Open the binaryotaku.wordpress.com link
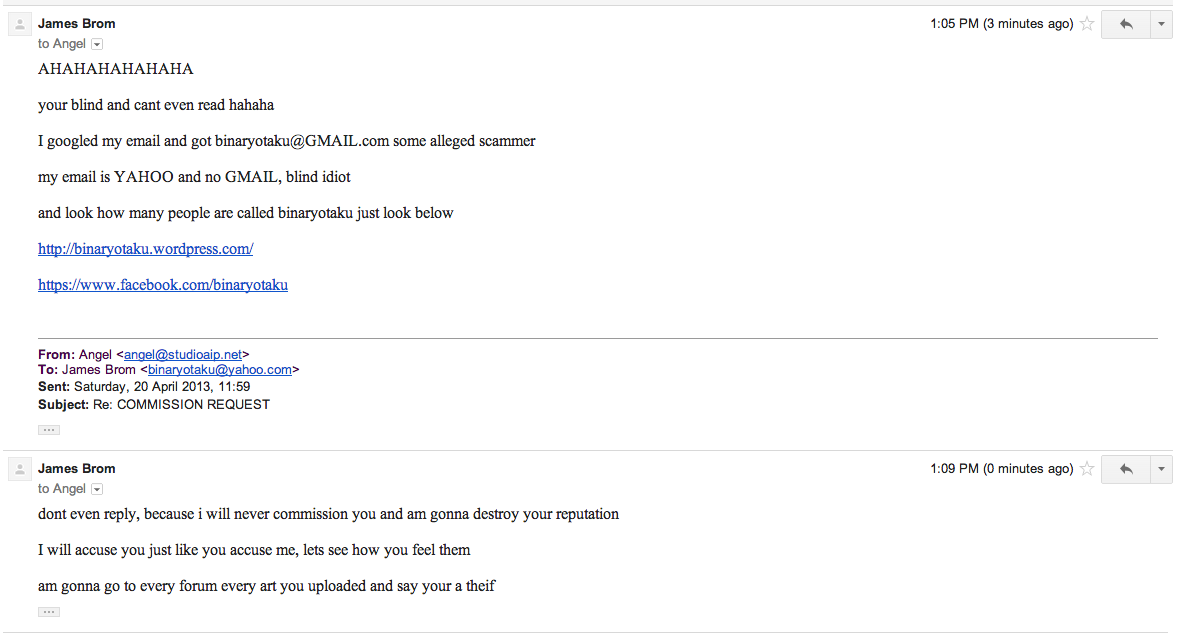 coord(145,249)
